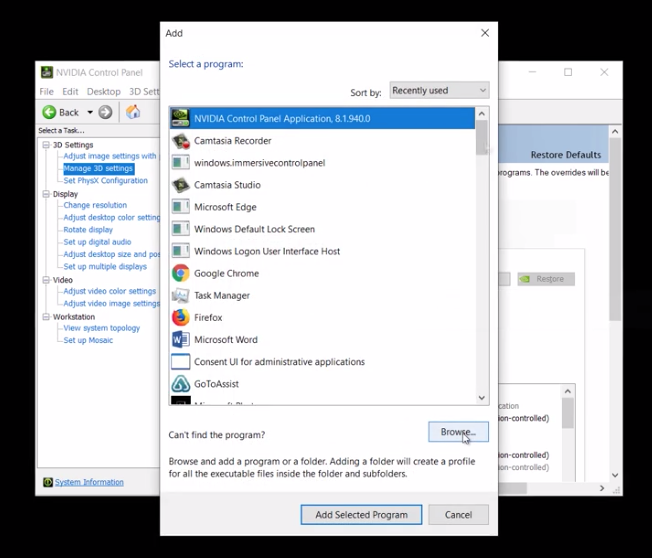Open Set up digital audio
The height and width of the screenshot is (558, 652).
[97, 242]
